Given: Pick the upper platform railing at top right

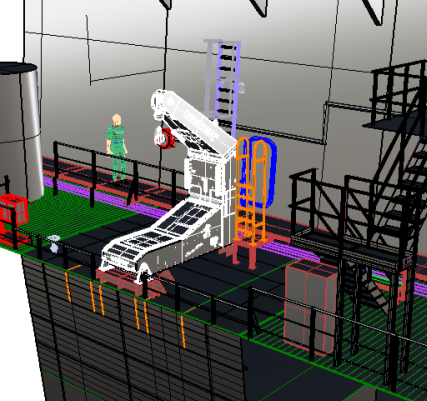Looking at the screenshot, I should click(x=397, y=93).
